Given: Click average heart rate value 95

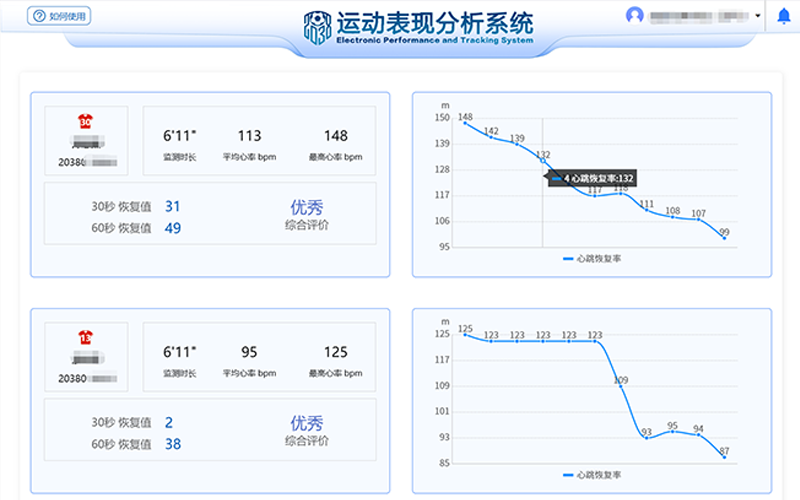Looking at the screenshot, I should [249, 352].
